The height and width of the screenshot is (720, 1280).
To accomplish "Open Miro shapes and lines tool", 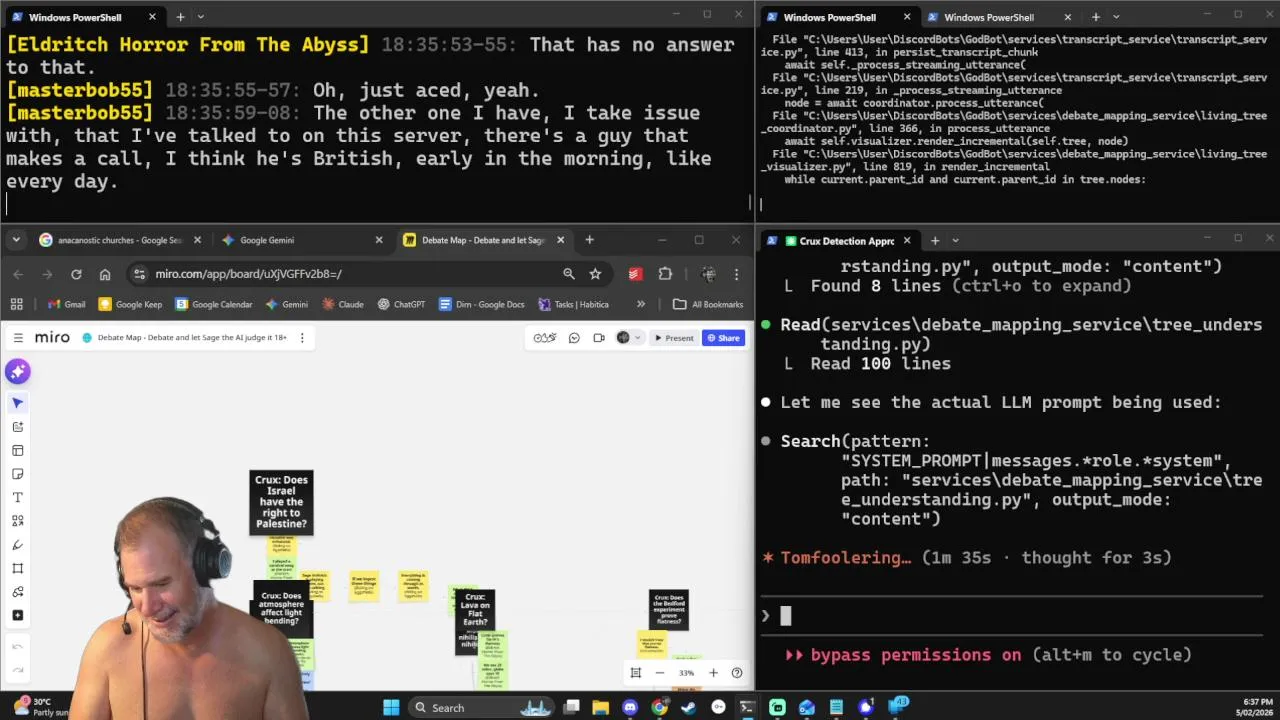I will (17, 521).
